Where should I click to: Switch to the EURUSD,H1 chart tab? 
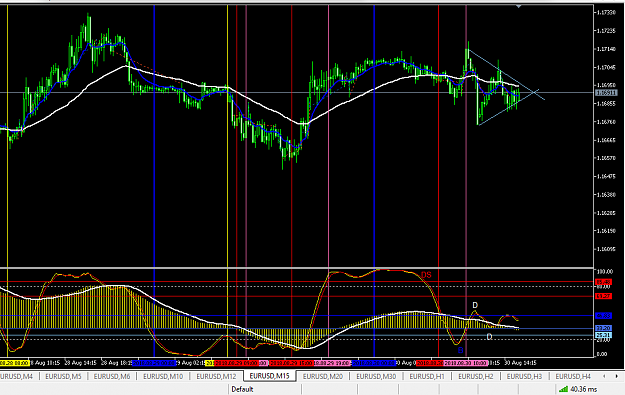tap(427, 376)
